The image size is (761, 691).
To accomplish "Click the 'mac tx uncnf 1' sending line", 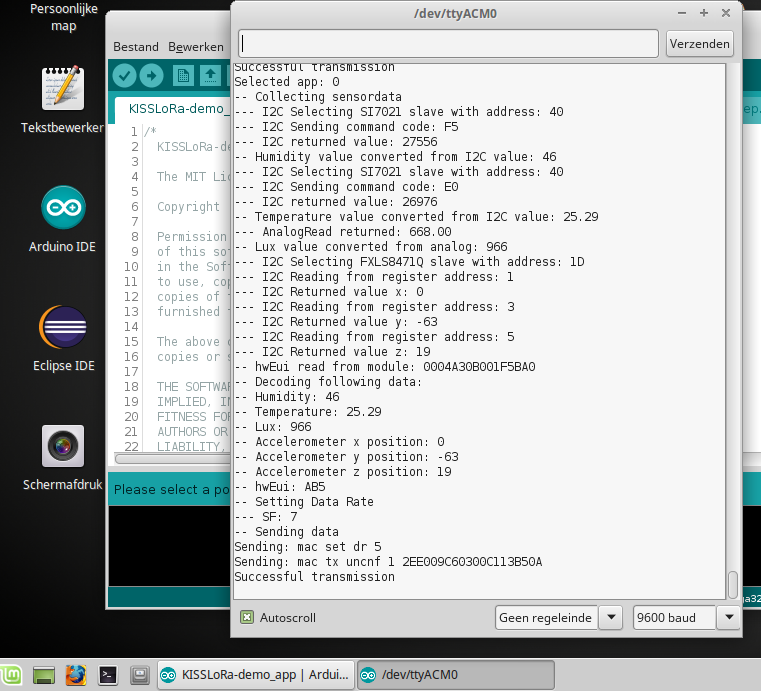I will tap(388, 561).
